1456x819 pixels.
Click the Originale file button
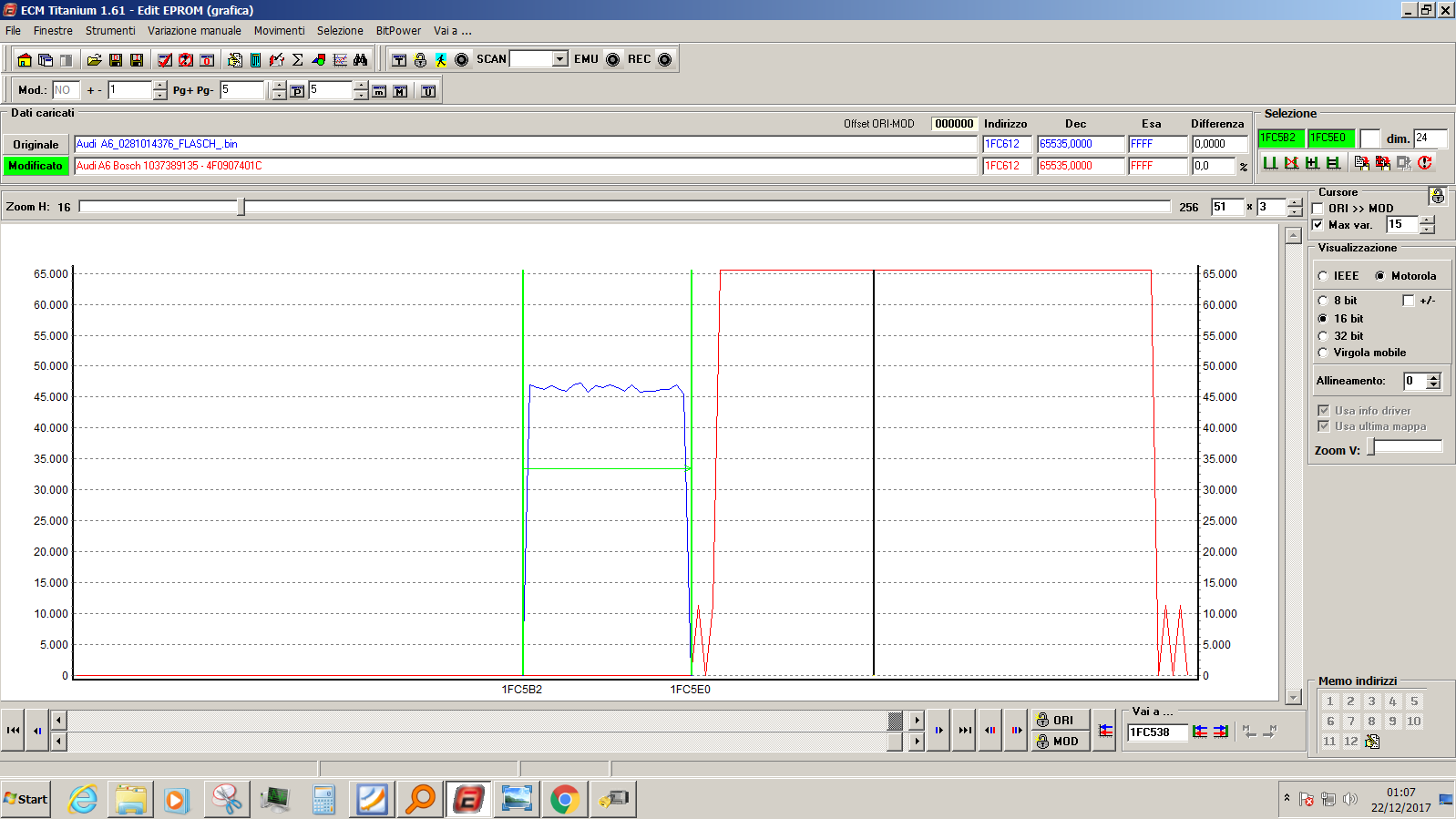pos(36,145)
